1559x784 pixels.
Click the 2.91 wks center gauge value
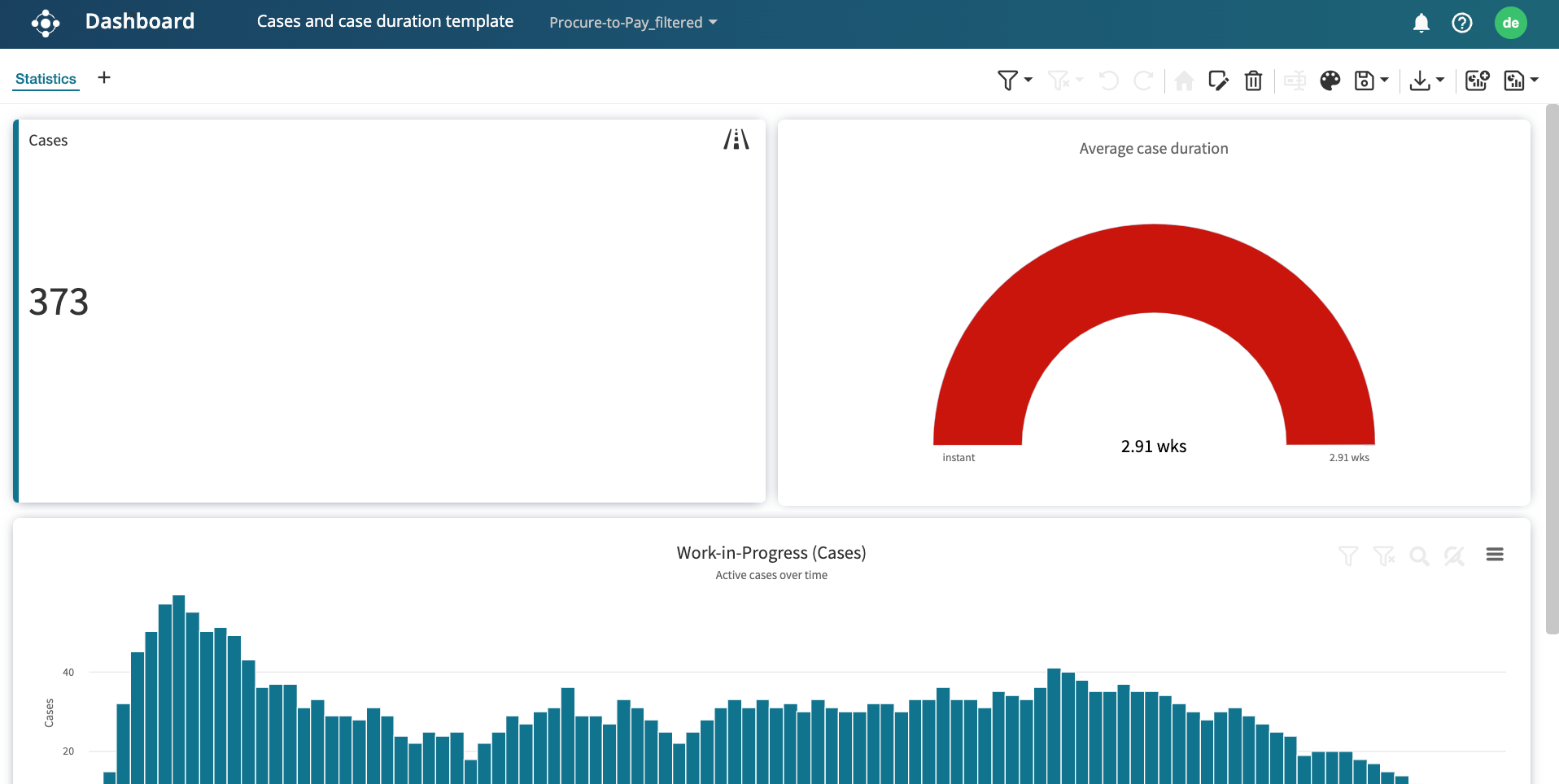[x=1154, y=446]
